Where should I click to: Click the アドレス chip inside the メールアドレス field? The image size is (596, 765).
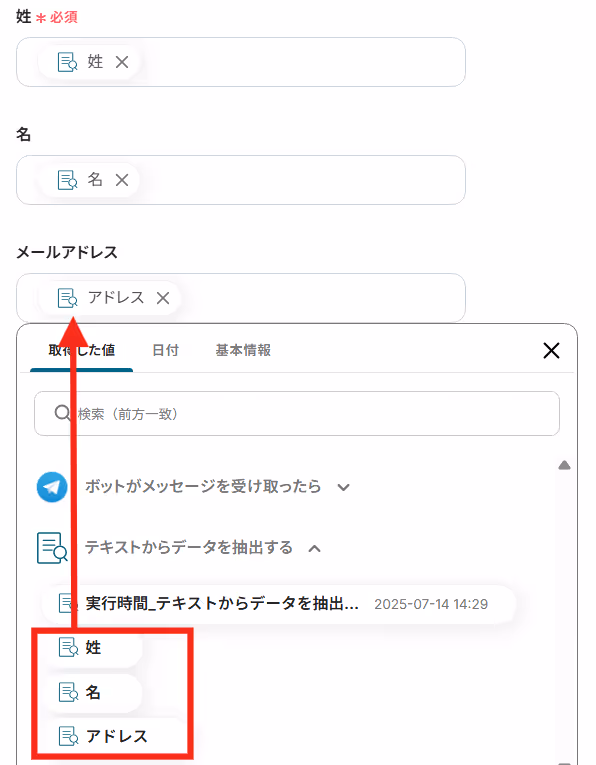coord(110,298)
